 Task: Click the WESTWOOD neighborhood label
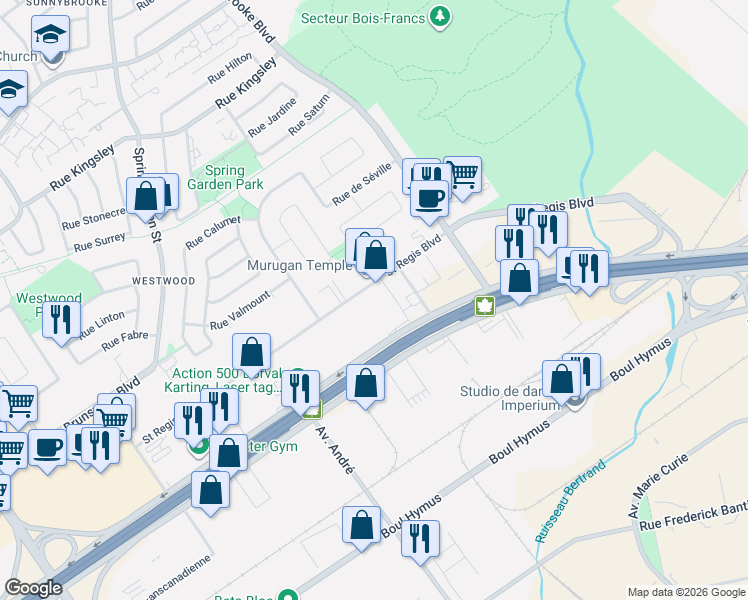pyautogui.click(x=164, y=281)
